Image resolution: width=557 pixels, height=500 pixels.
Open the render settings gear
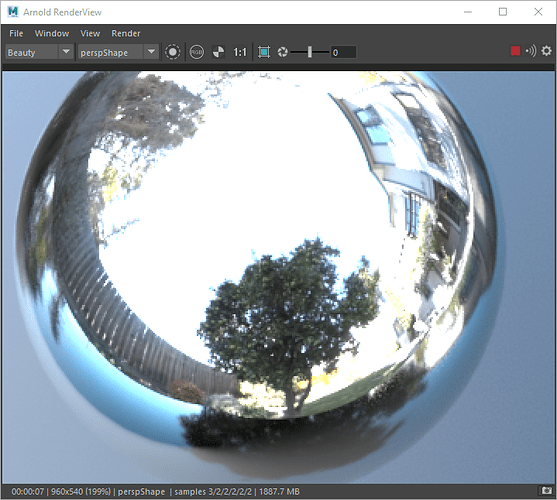[x=546, y=51]
